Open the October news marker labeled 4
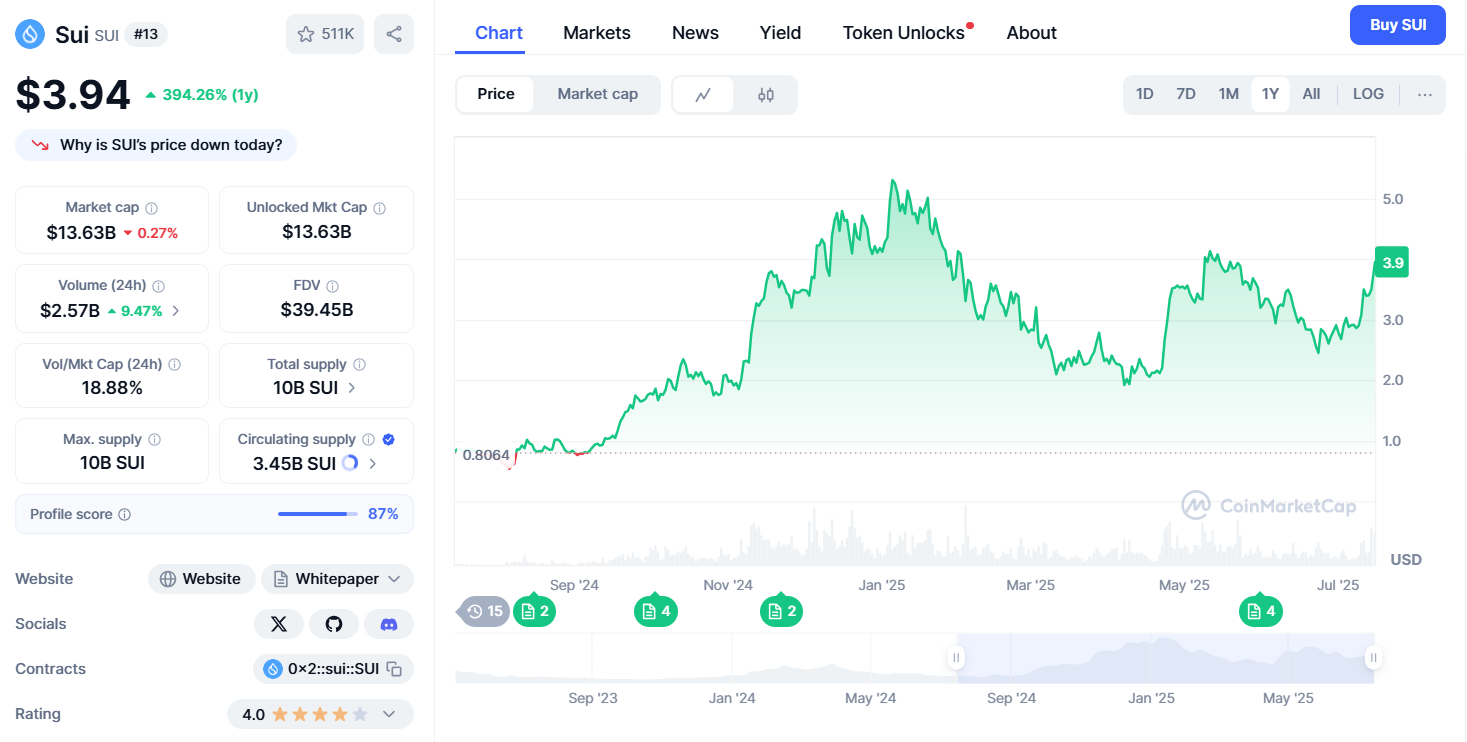Screen dimensions: 1467x742 point(656,611)
